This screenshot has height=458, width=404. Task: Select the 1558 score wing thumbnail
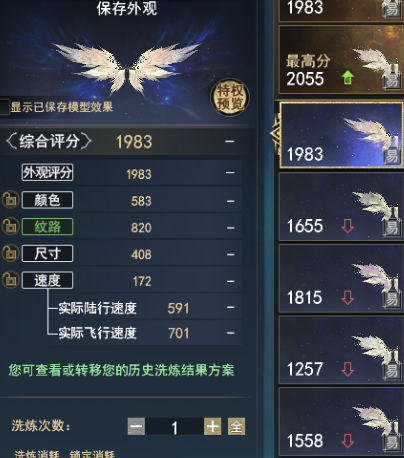[341, 421]
